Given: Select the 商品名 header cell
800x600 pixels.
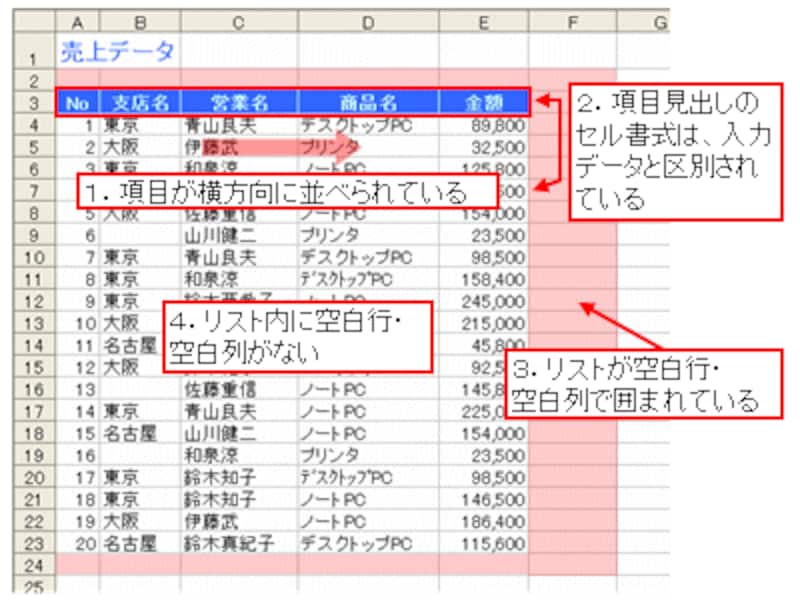Looking at the screenshot, I should (368, 102).
